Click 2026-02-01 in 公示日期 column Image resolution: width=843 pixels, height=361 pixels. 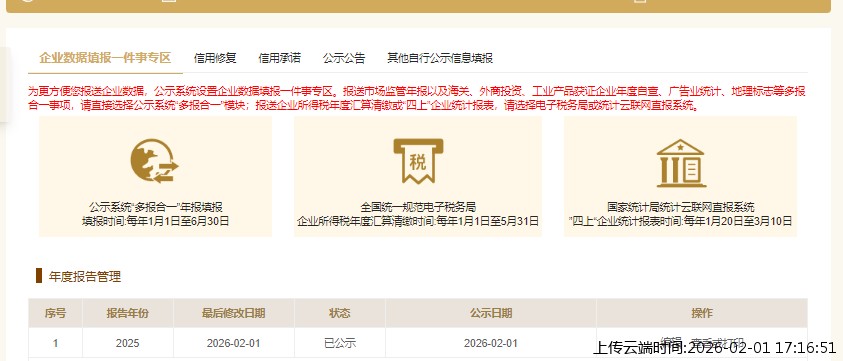click(491, 343)
